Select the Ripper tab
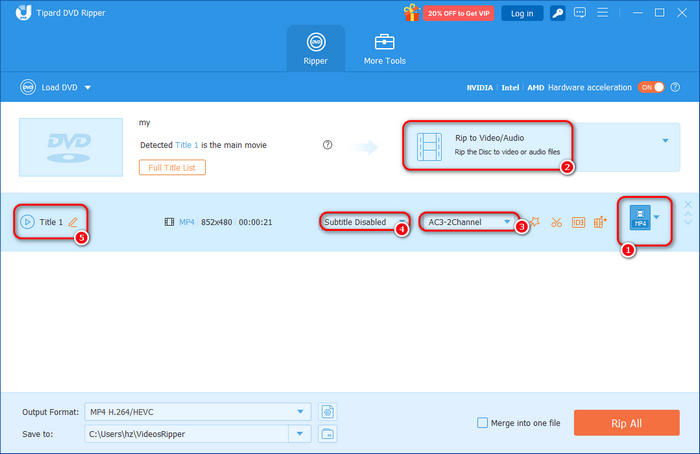 click(315, 48)
